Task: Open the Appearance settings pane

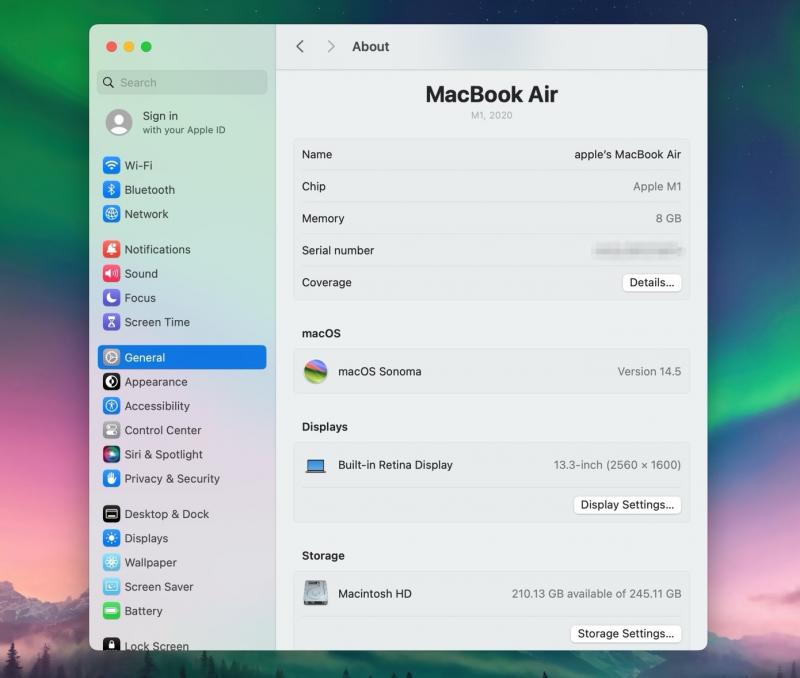Action: click(155, 382)
